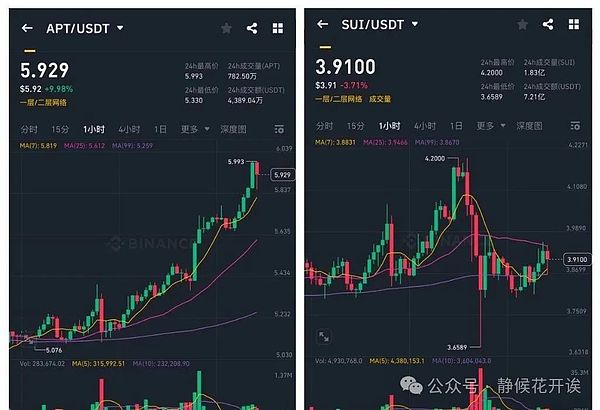
Task: Go back from the APT/USDT chart
Action: click(27, 28)
